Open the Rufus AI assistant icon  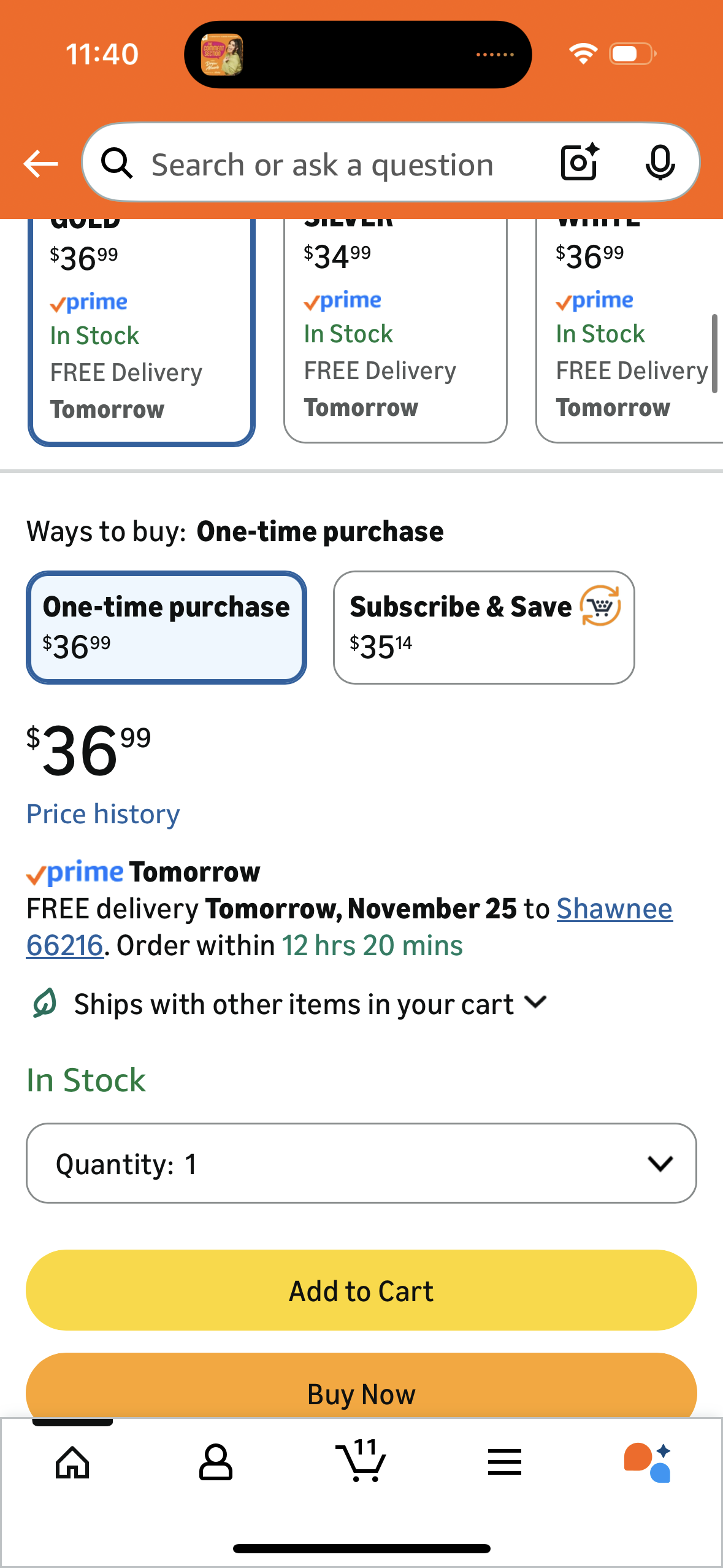point(648,1462)
